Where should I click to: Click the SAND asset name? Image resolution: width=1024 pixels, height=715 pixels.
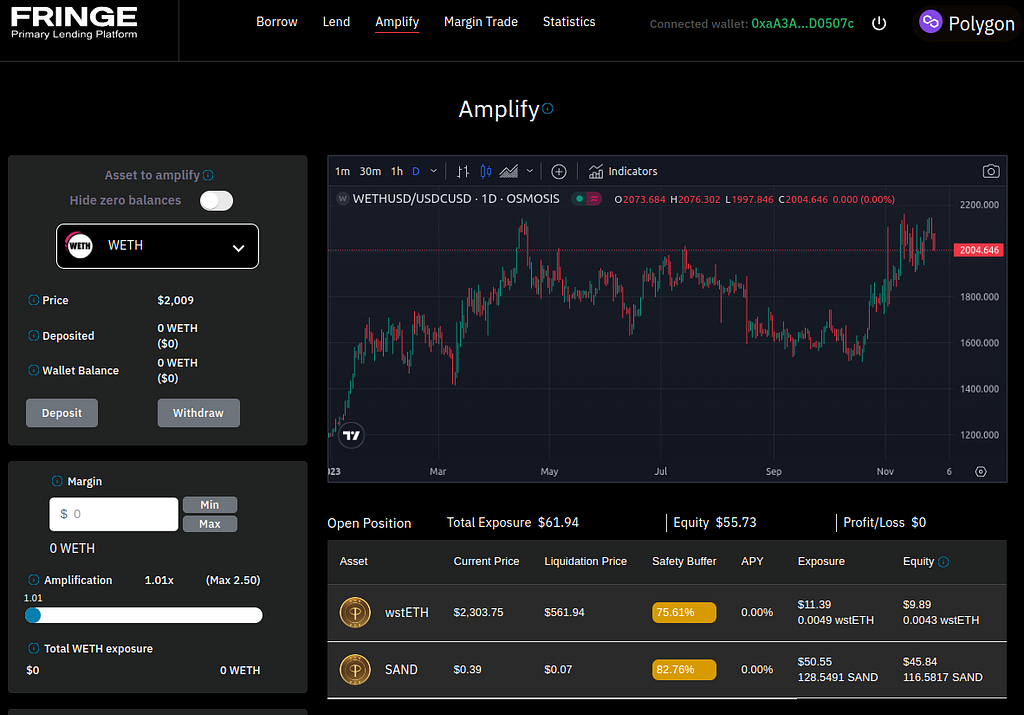[x=401, y=669]
